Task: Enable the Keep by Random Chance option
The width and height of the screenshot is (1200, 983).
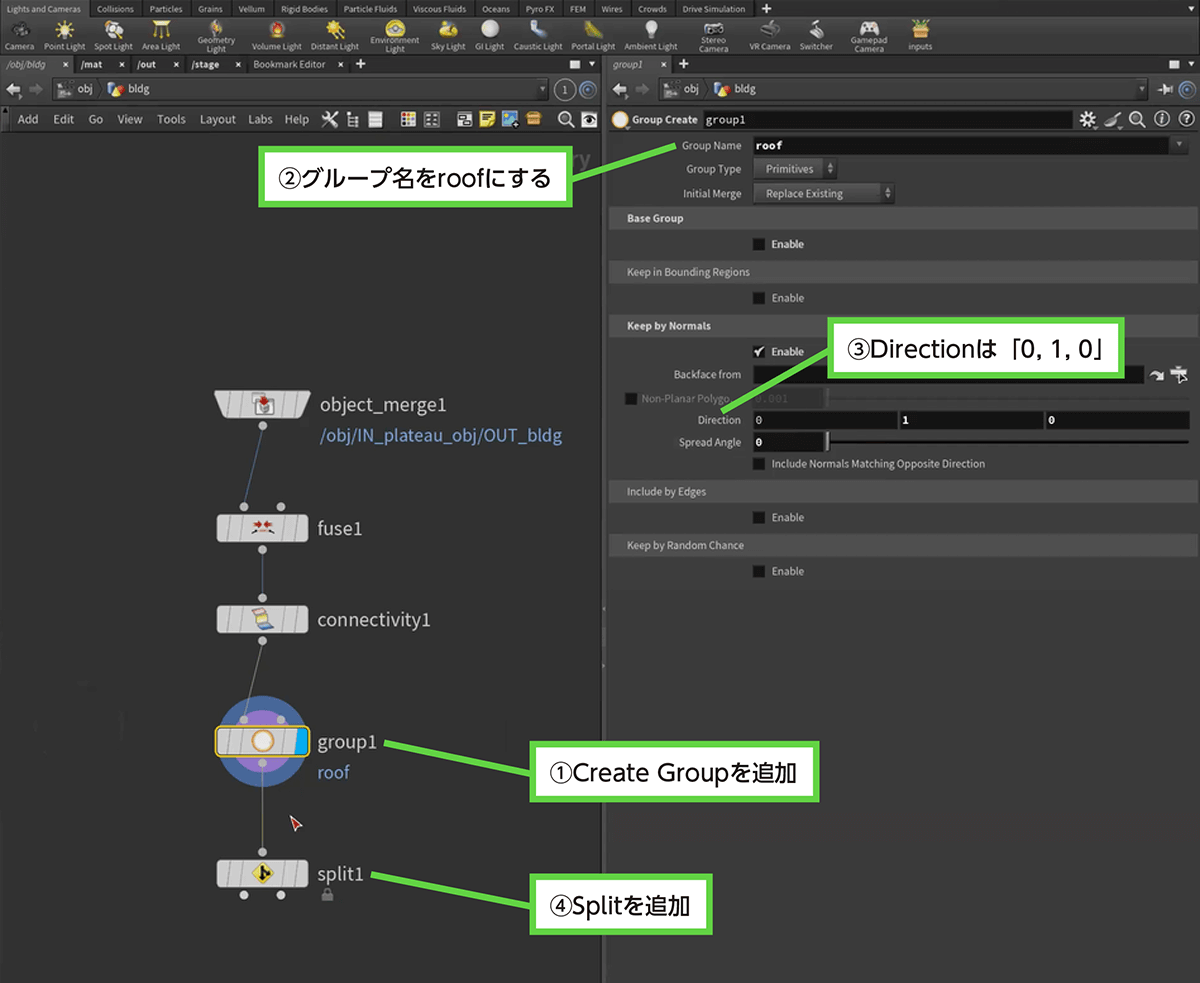Action: tap(759, 572)
